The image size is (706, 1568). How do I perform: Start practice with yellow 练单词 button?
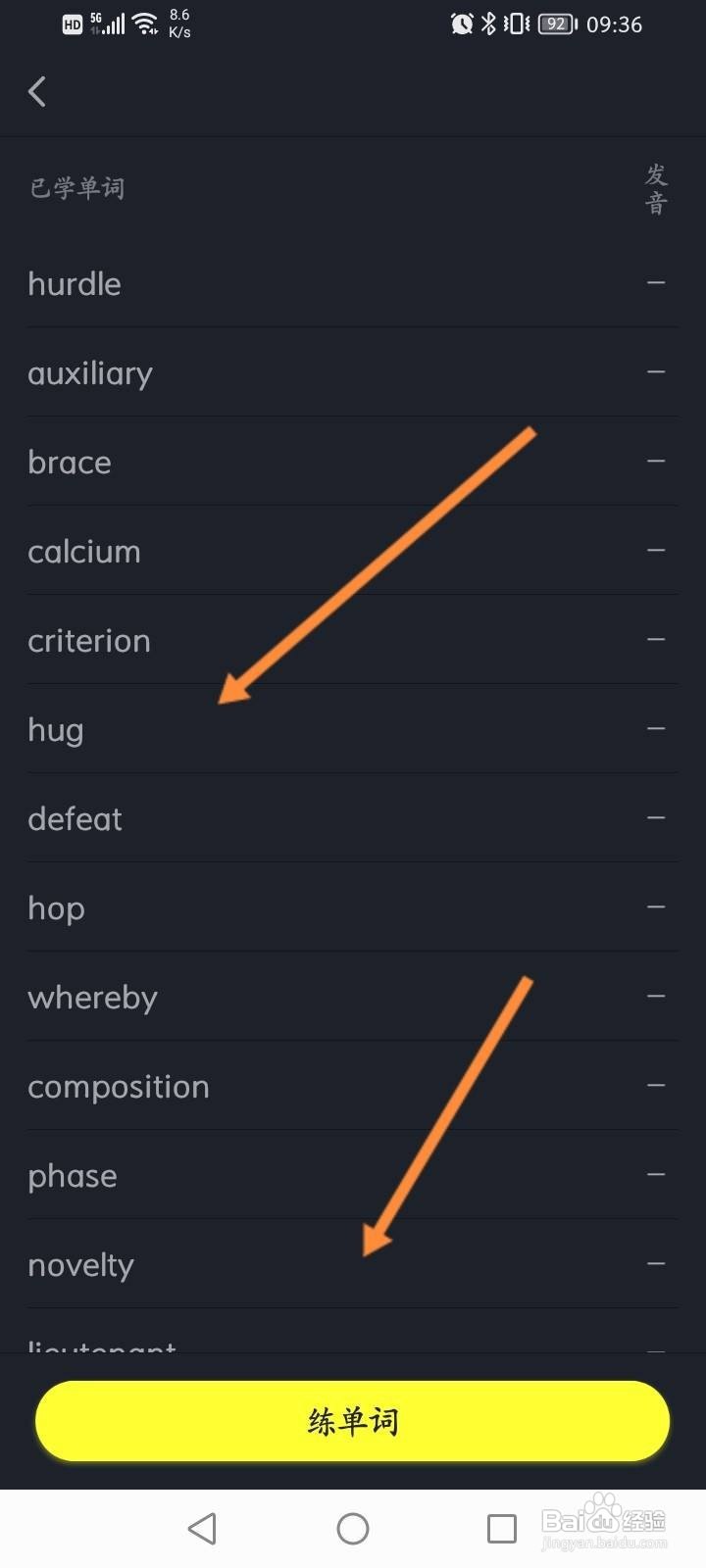click(x=353, y=1421)
